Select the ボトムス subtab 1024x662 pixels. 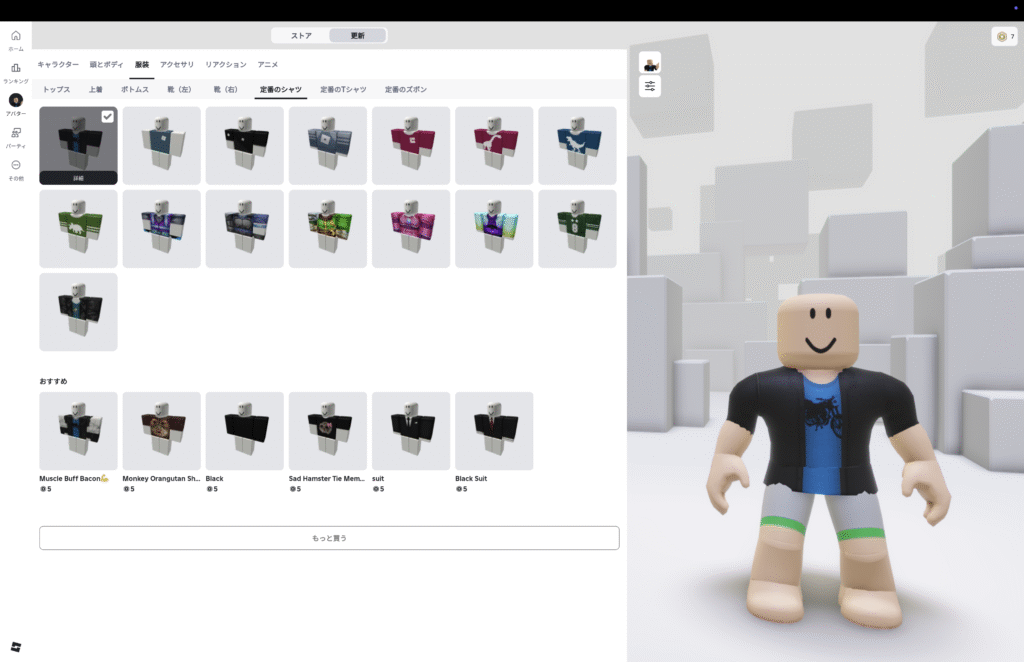[x=135, y=90]
